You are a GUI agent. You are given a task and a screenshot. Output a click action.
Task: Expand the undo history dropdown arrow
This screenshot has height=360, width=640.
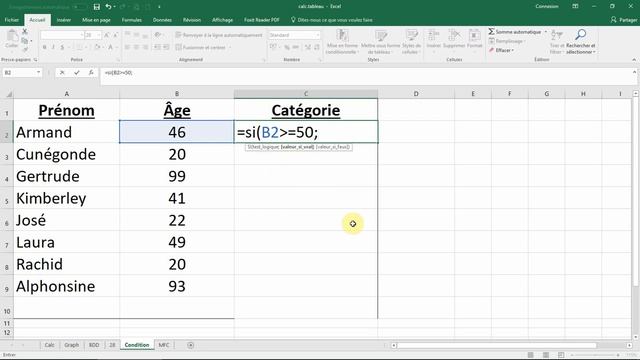pos(115,7)
